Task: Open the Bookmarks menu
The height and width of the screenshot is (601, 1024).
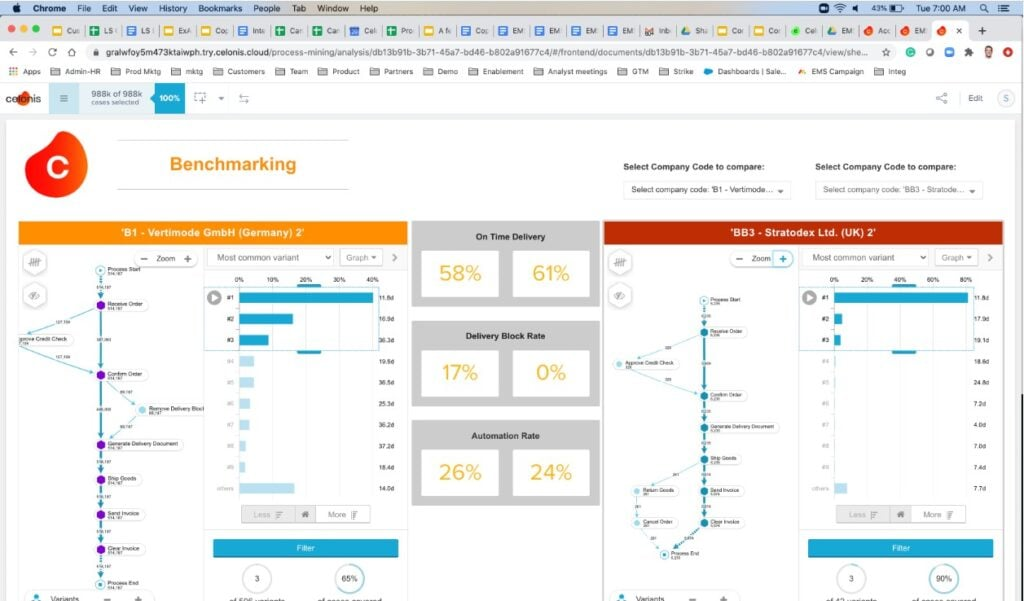Action: (220, 8)
